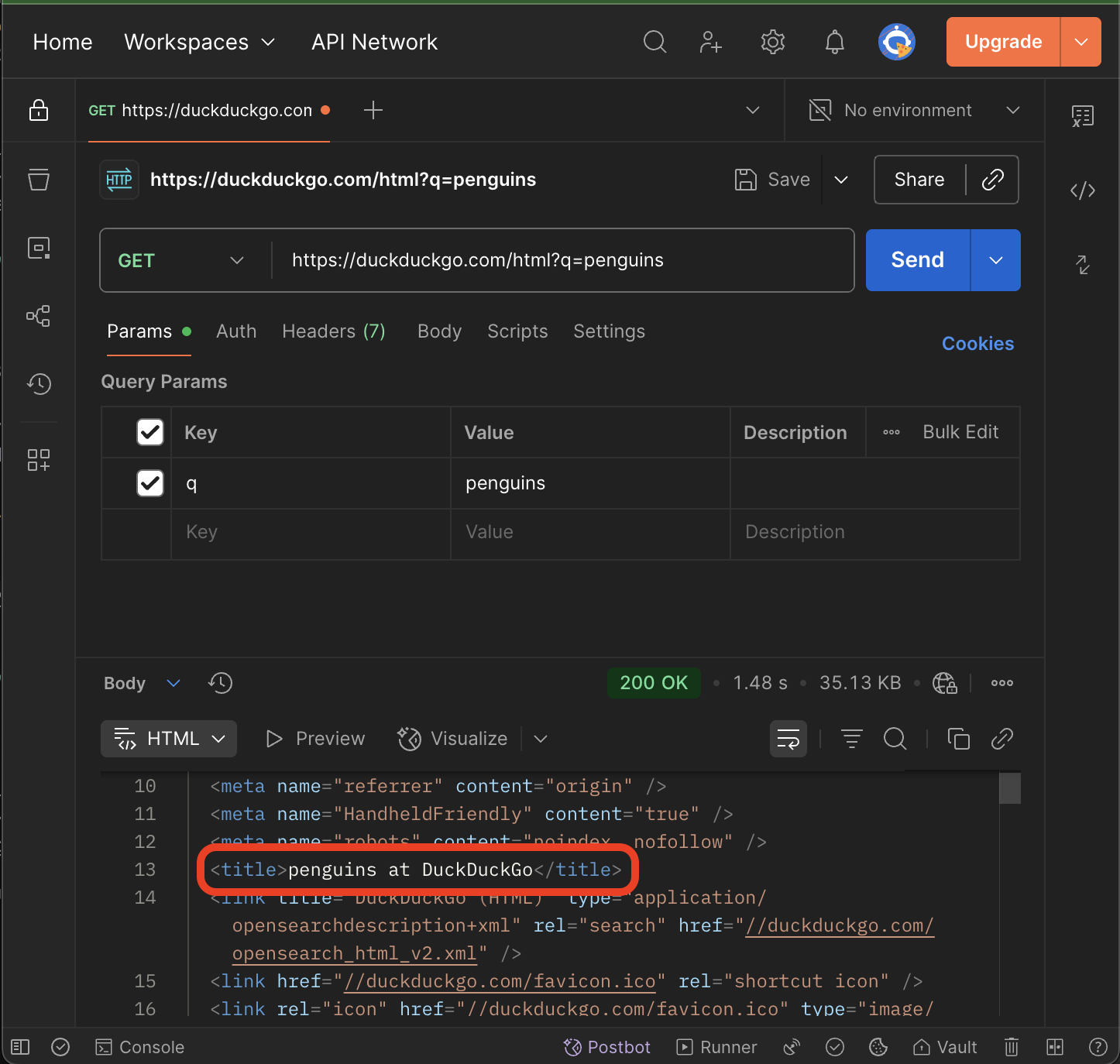
Task: Click the filter response icon
Action: click(x=852, y=739)
